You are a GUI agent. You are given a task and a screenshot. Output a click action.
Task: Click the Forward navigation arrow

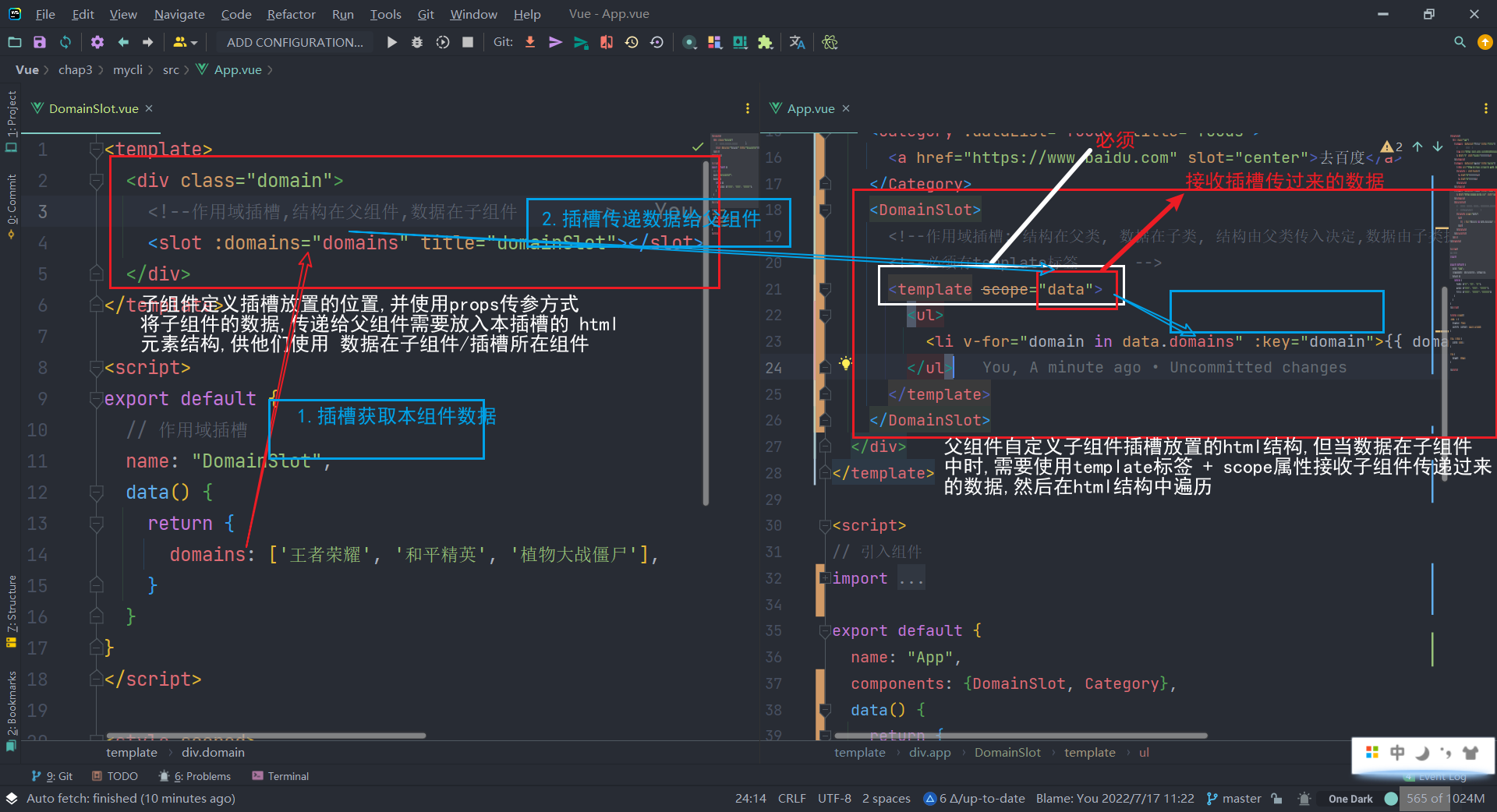coord(147,42)
